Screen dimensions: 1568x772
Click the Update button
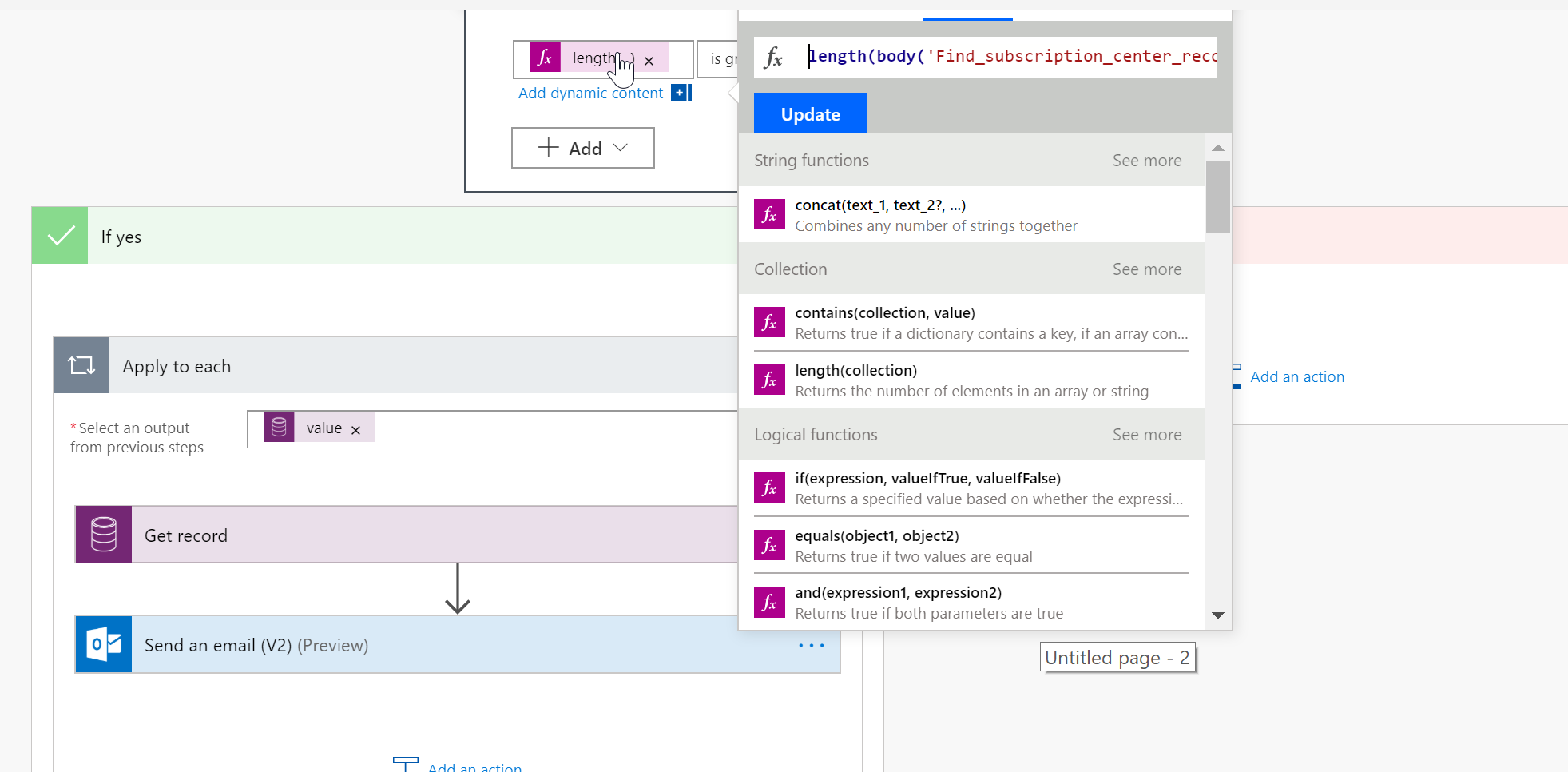(x=810, y=113)
